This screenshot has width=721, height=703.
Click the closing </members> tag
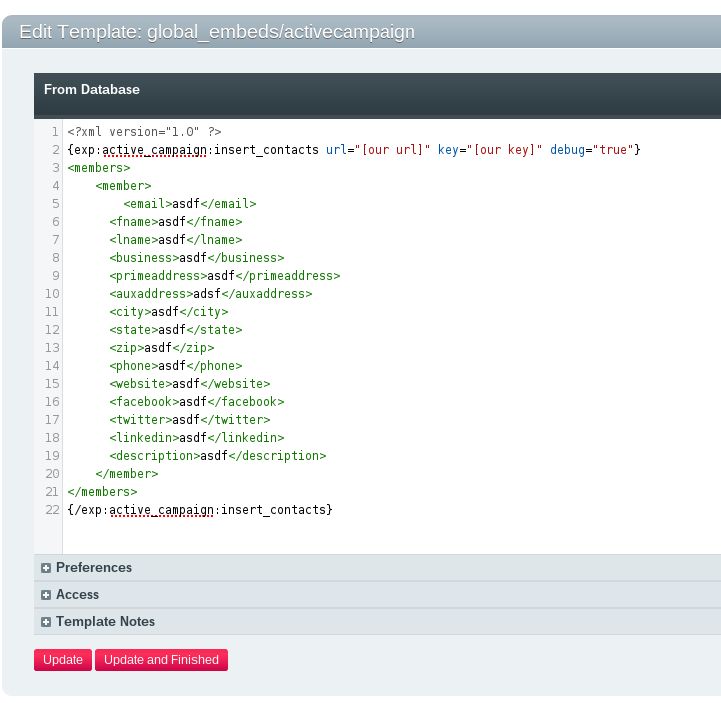click(x=103, y=492)
